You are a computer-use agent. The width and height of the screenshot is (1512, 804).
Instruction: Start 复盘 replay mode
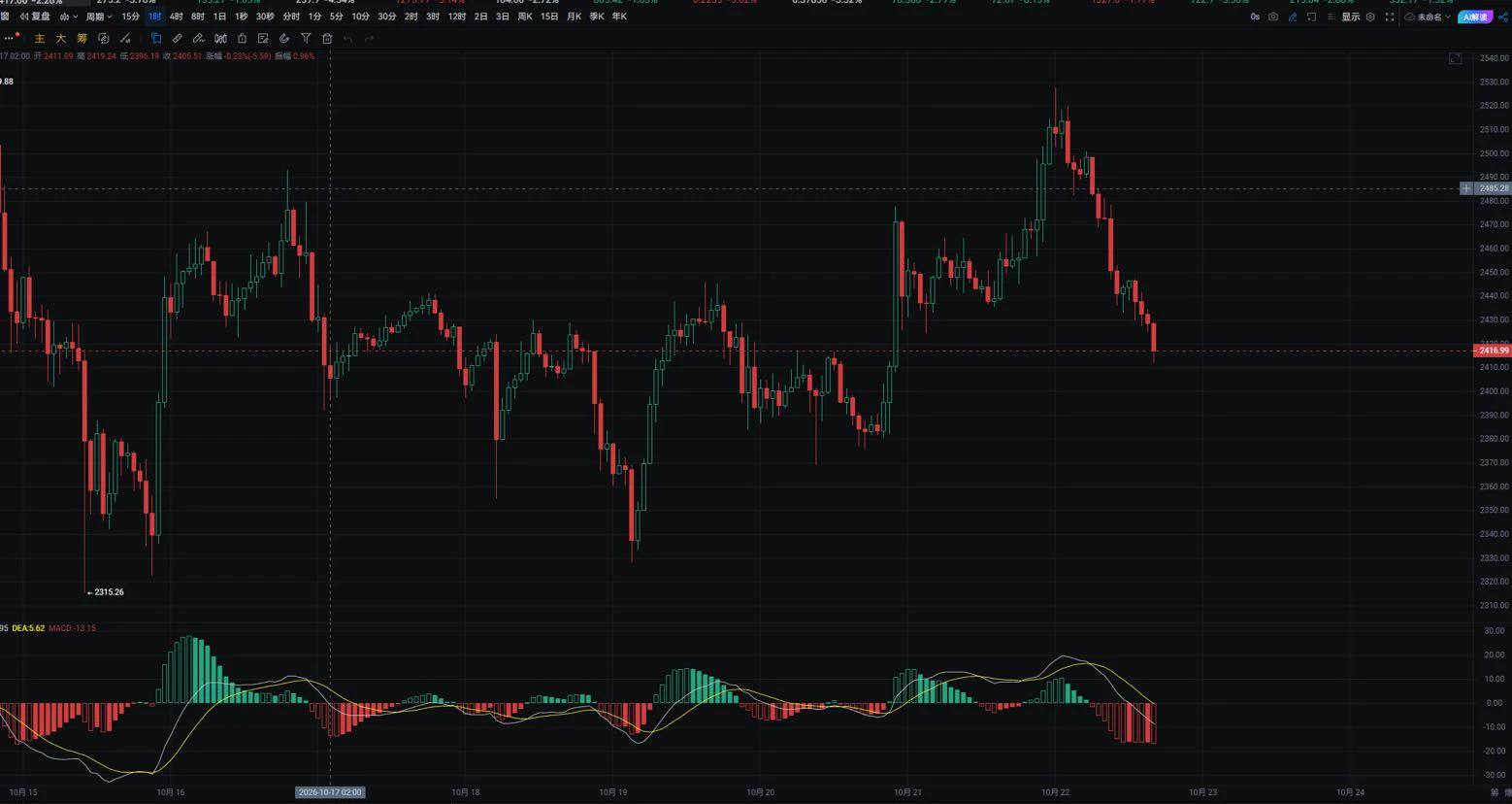pyautogui.click(x=35, y=17)
